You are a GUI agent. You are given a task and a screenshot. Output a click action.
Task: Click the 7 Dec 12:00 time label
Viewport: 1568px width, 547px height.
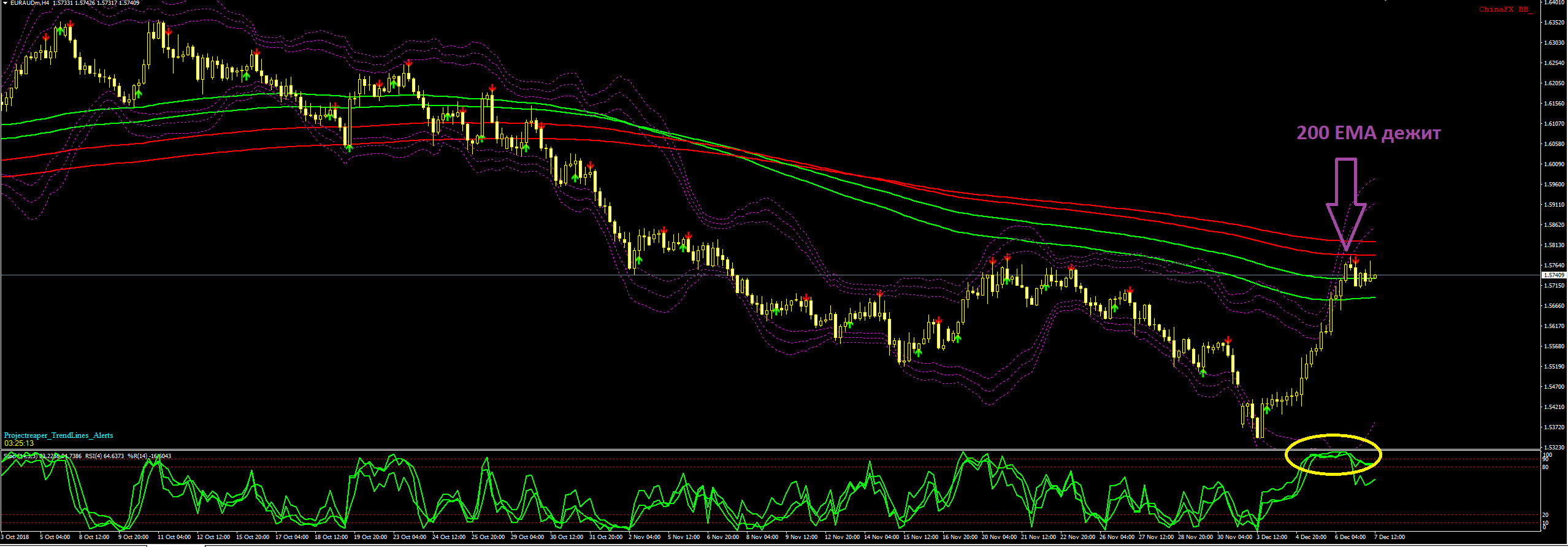1390,537
